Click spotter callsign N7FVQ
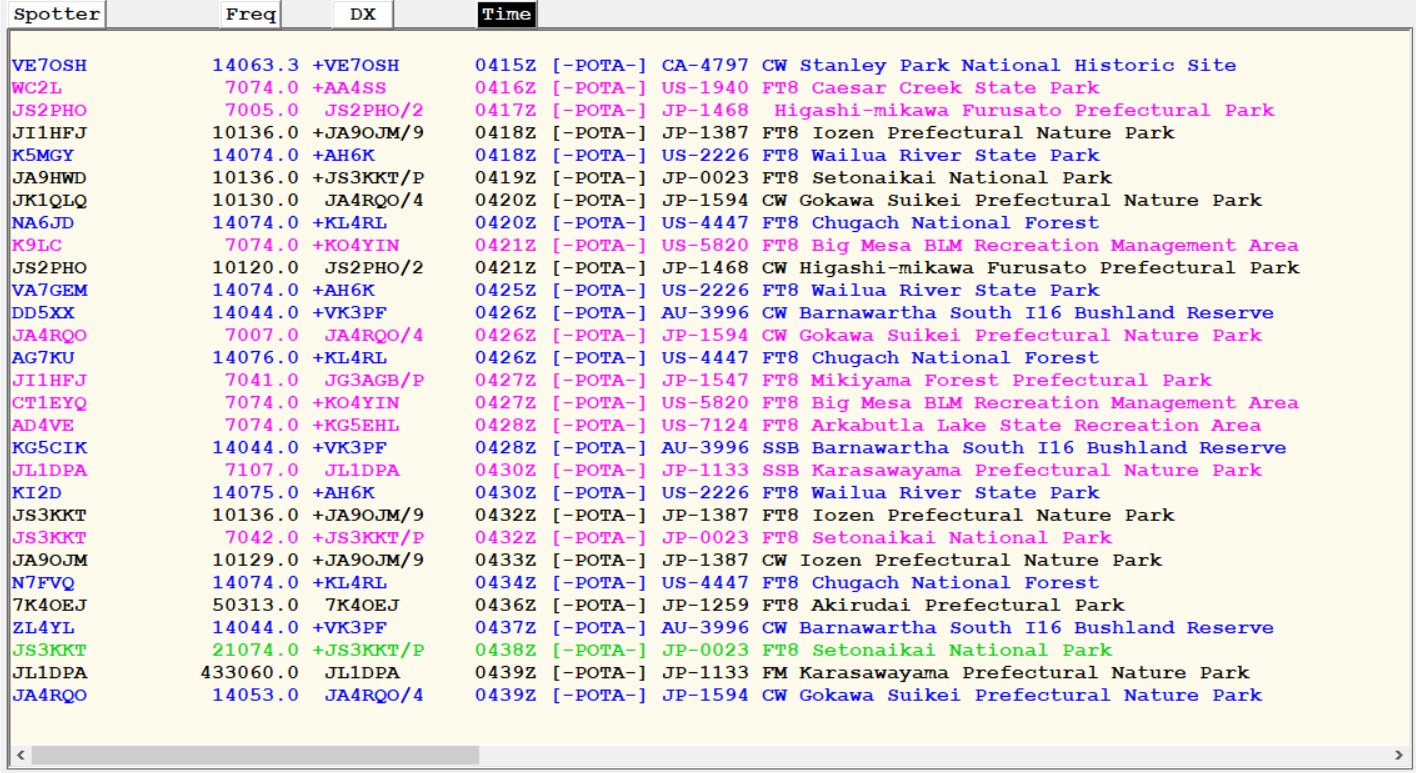 point(43,583)
